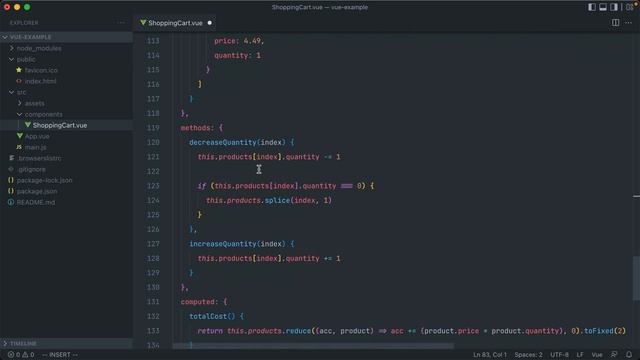Select language mode Vue in status bar
The image size is (640, 360).
pyautogui.click(x=597, y=355)
